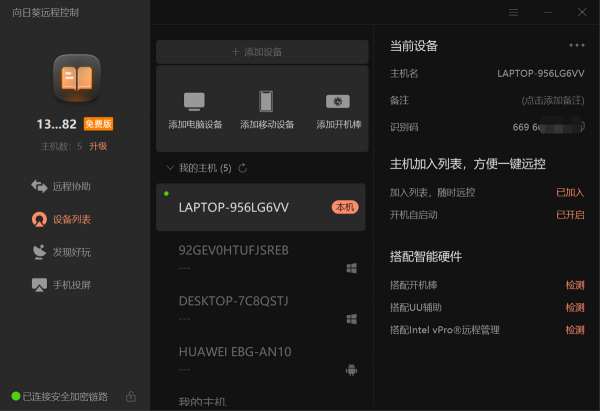
Task: Open the hamburger menu in title bar
Action: [x=513, y=12]
